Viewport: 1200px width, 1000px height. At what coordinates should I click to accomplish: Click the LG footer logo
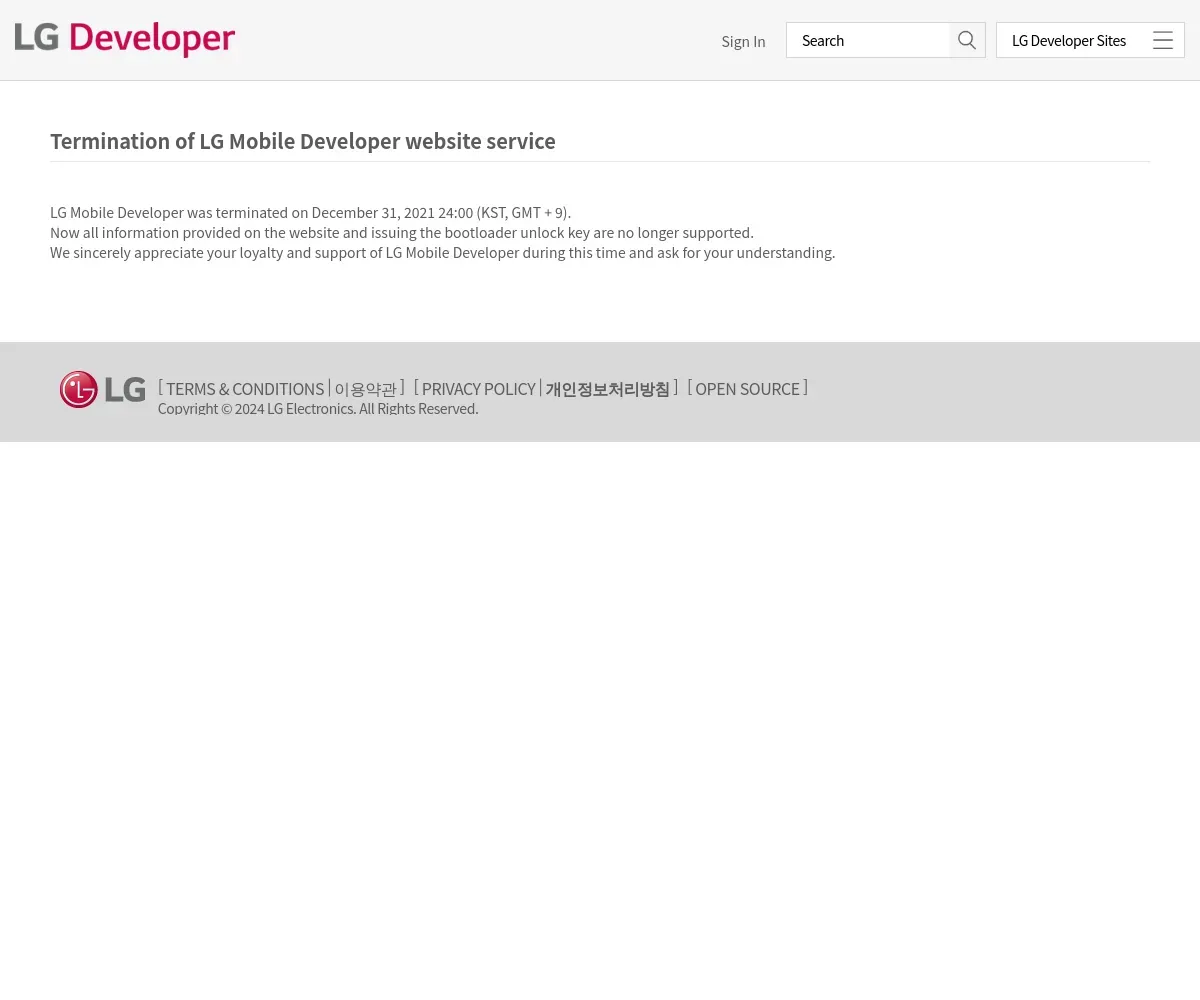point(102,390)
